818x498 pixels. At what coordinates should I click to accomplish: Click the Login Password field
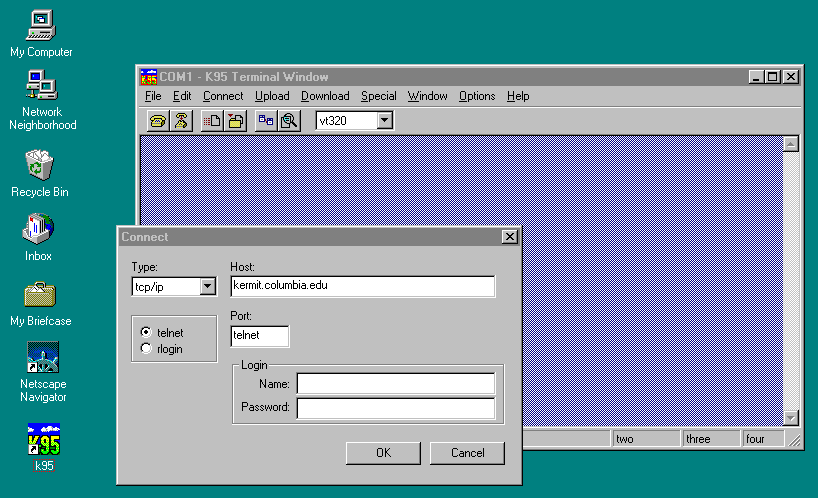coord(395,408)
